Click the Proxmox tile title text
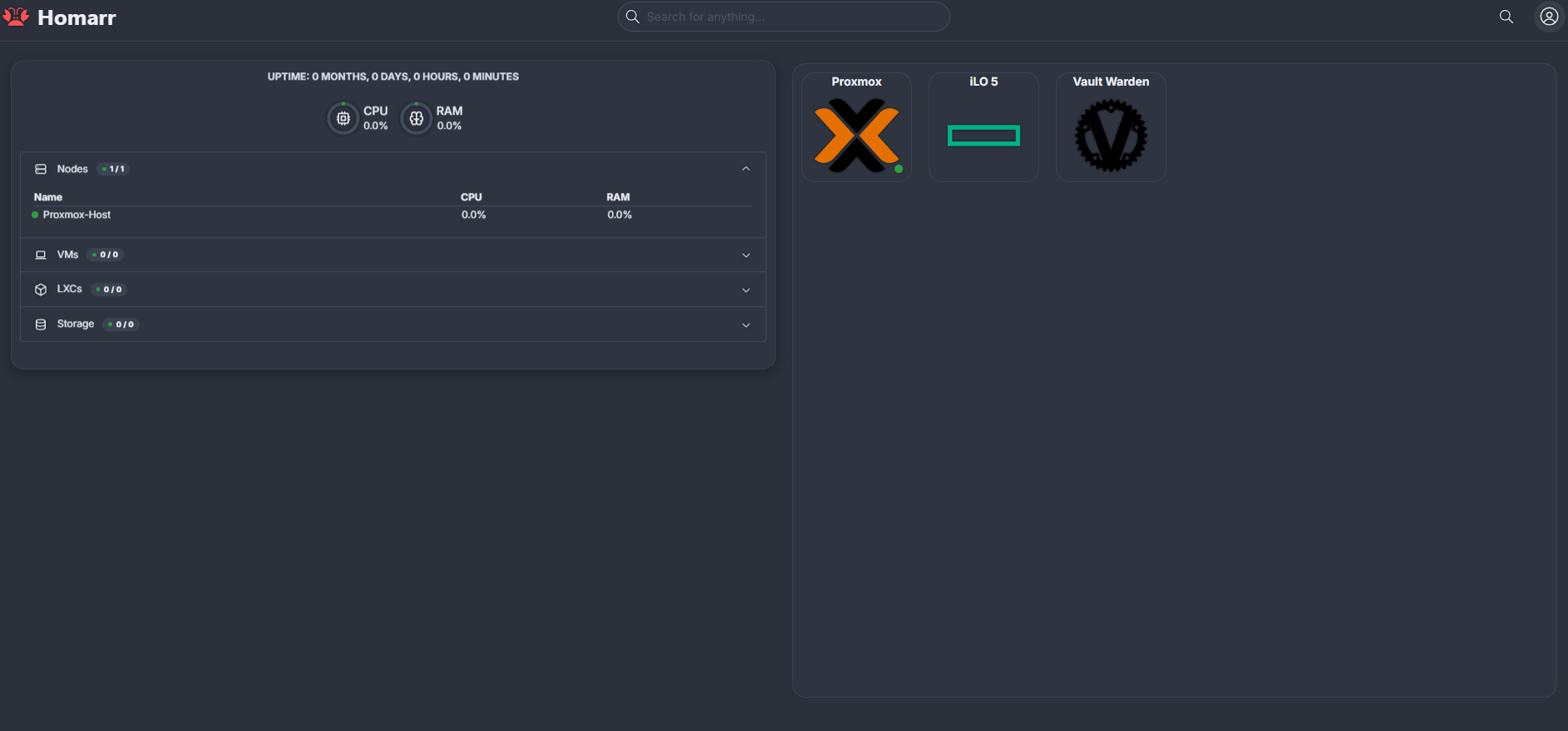 [x=856, y=81]
